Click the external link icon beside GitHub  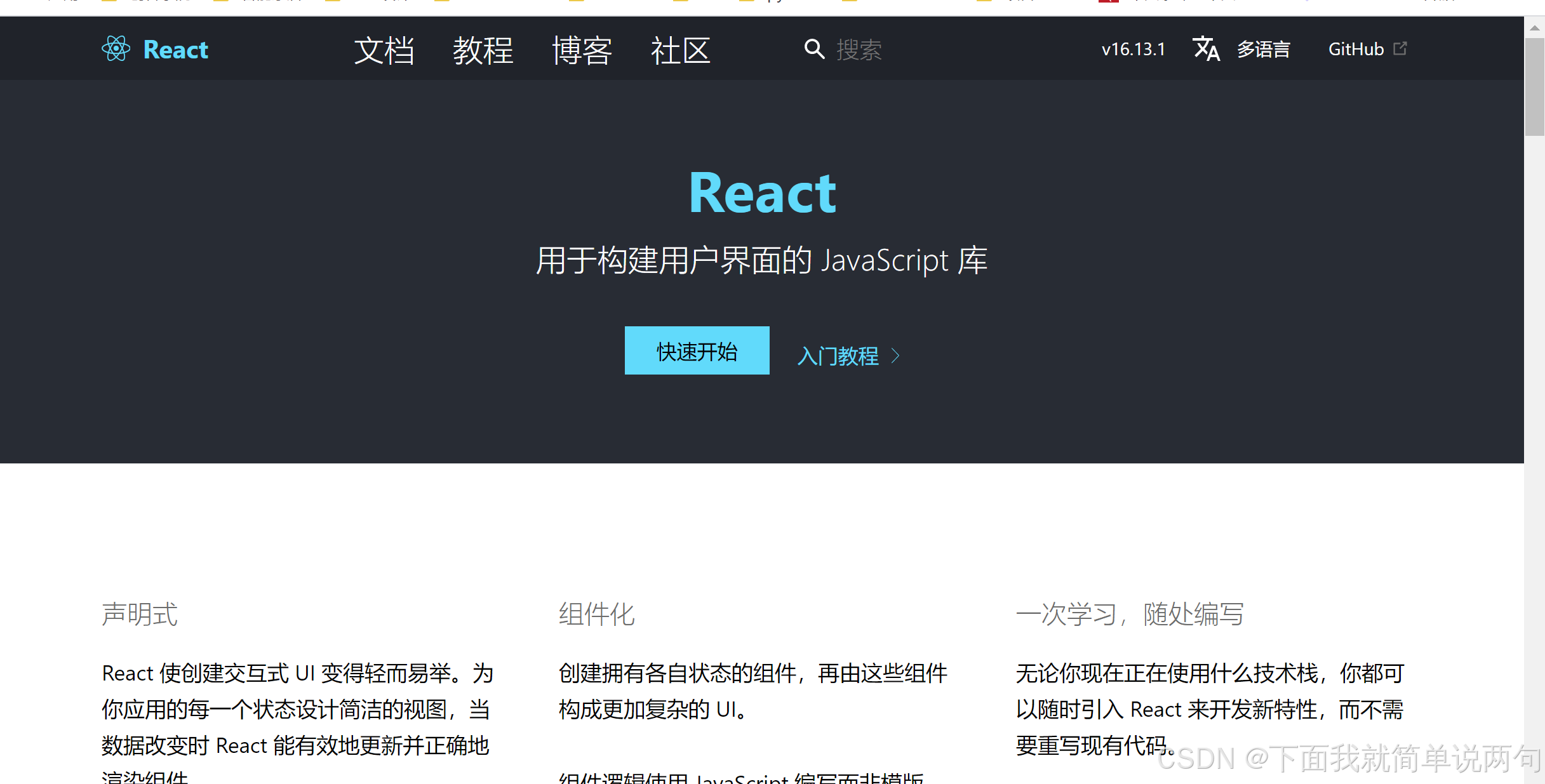1400,48
